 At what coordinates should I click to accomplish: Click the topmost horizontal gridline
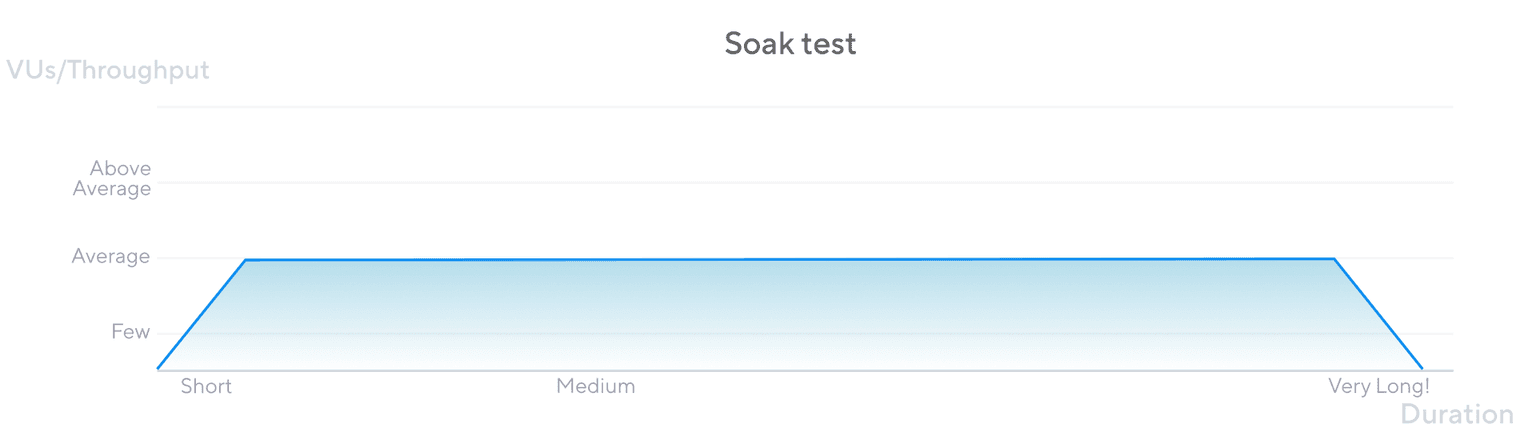coord(800,107)
